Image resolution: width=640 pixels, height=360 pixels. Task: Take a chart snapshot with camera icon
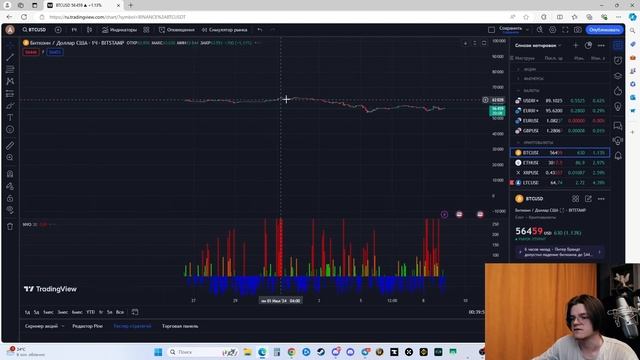[578, 30]
